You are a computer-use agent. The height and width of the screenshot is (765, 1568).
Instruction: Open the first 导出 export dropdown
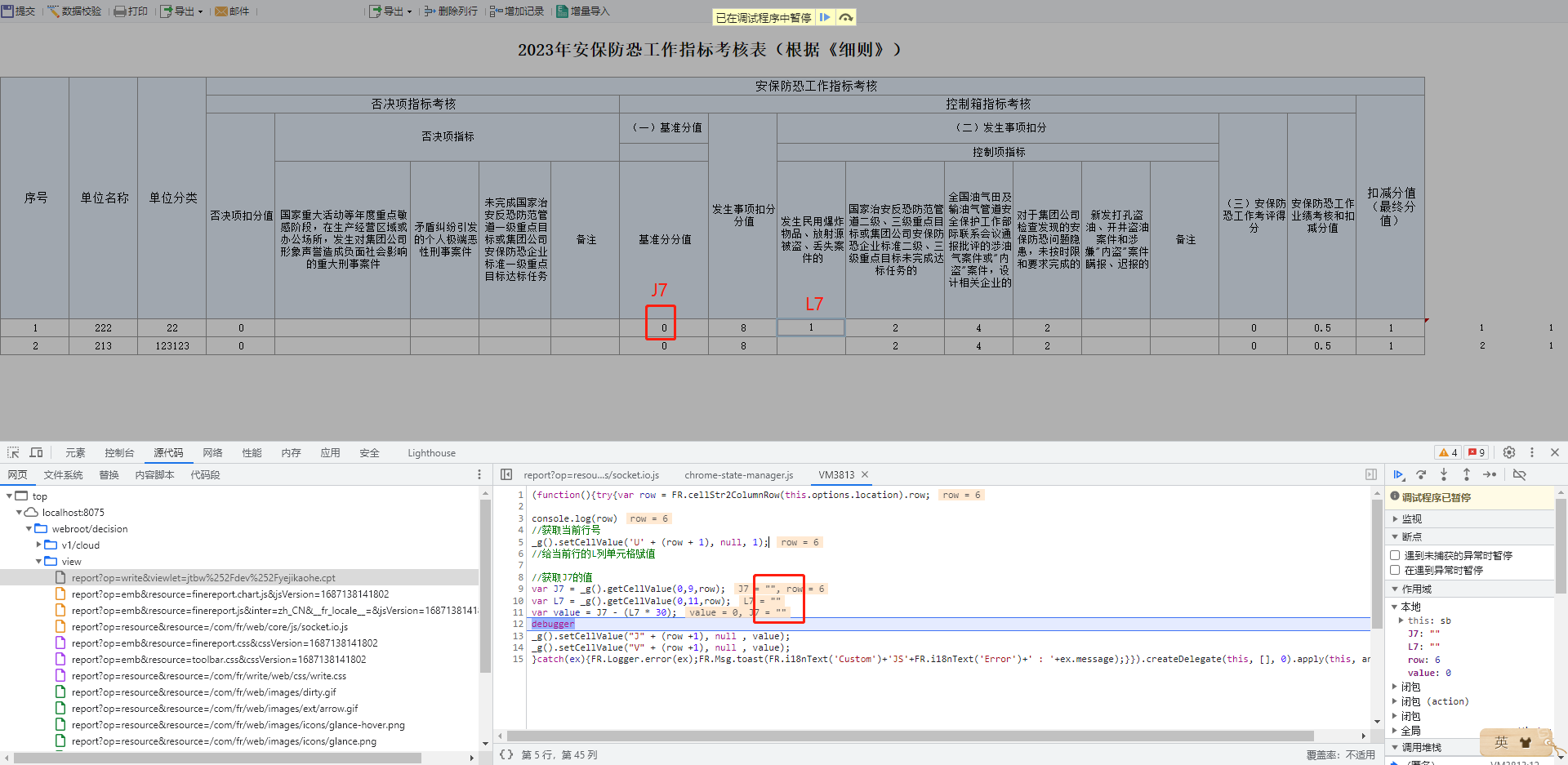click(182, 11)
